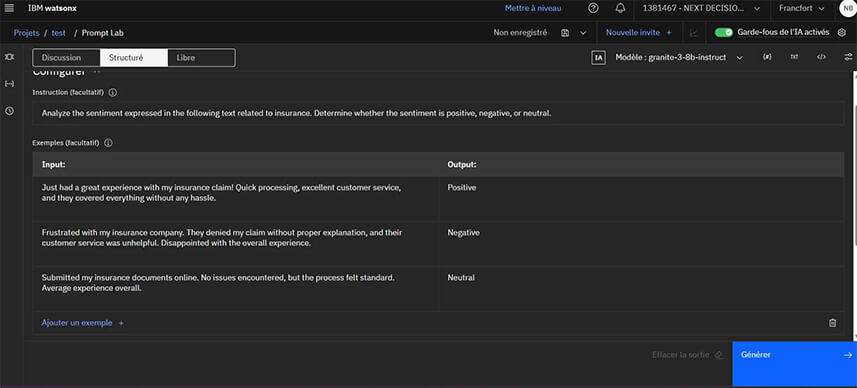The width and height of the screenshot is (857, 388).
Task: Open the help question mark icon
Action: (x=593, y=8)
